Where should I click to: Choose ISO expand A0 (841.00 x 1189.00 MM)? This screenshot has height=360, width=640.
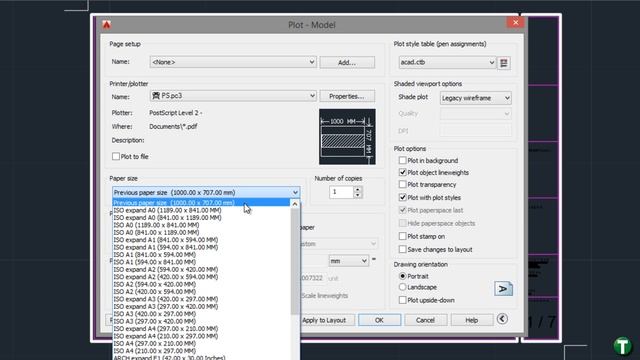tap(167, 218)
